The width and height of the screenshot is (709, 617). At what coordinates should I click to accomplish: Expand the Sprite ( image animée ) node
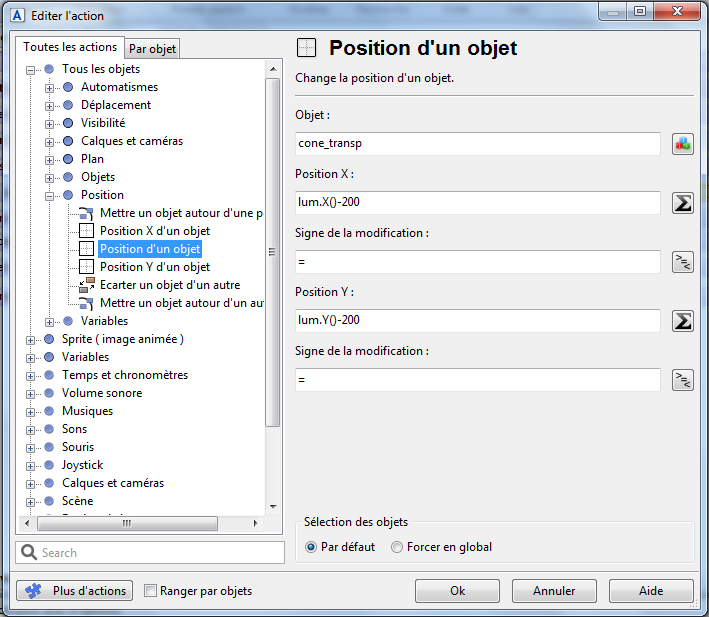pyautogui.click(x=30, y=340)
